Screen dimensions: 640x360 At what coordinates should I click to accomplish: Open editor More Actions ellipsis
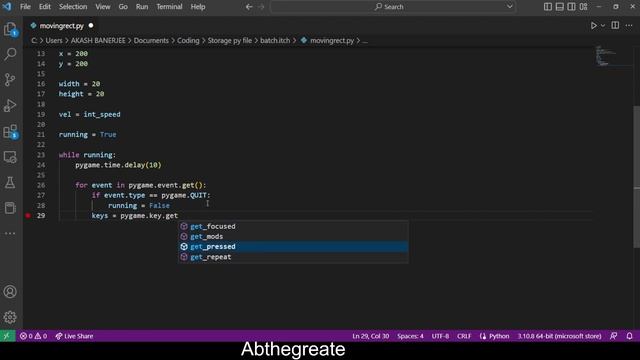click(x=629, y=25)
